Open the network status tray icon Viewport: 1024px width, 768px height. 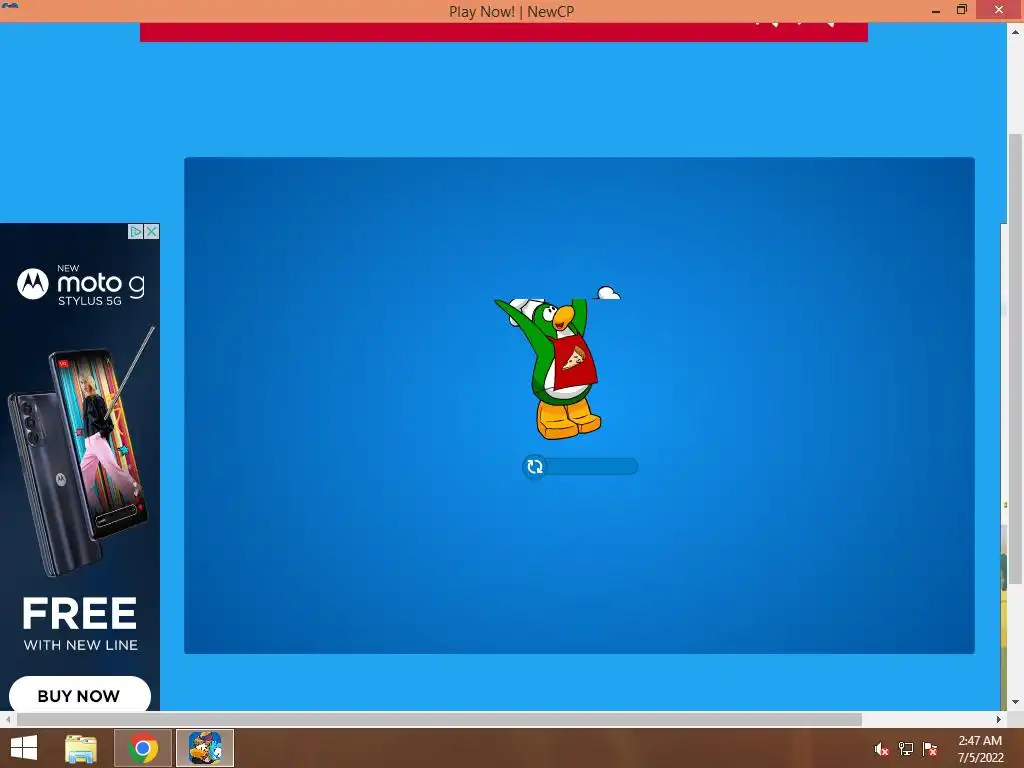906,749
